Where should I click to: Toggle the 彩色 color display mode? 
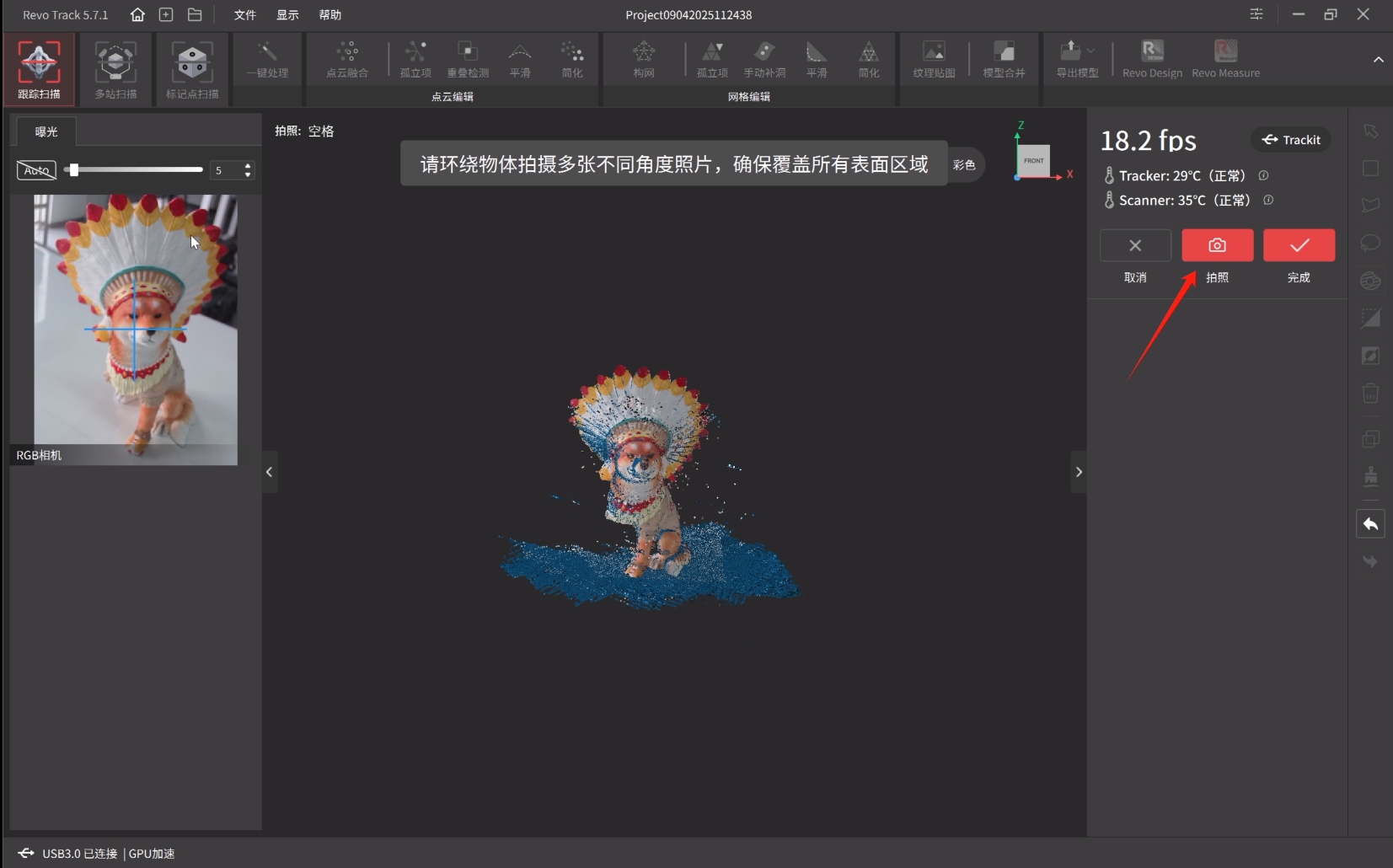964,164
